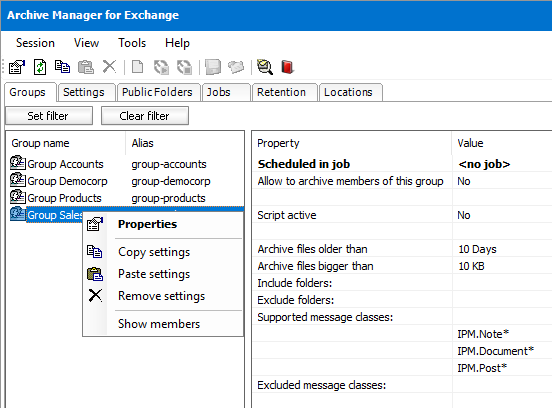This screenshot has width=552, height=408.
Task: Choose Show members in context menu
Action: pos(163,324)
